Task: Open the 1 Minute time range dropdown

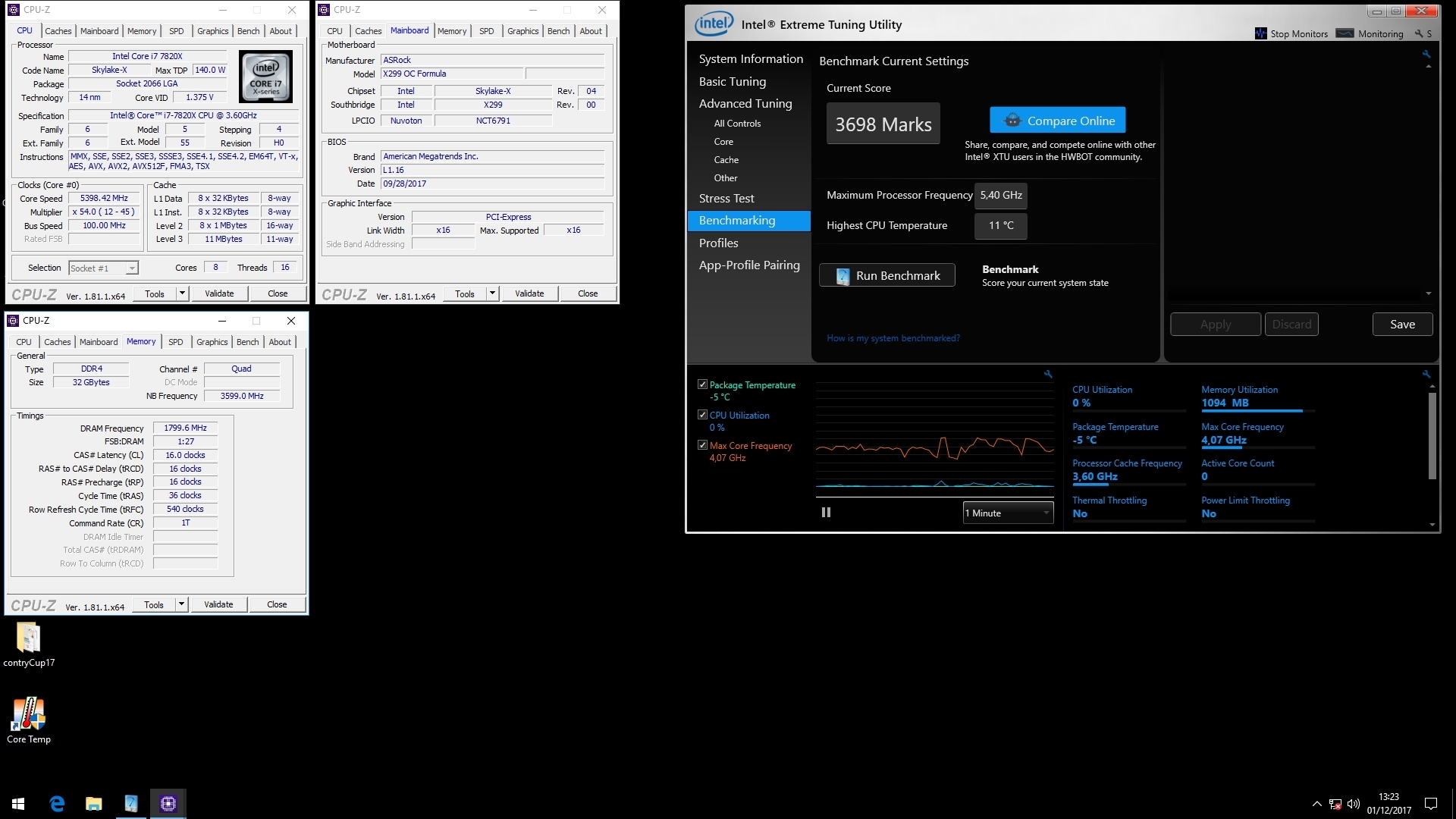Action: pyautogui.click(x=1008, y=513)
